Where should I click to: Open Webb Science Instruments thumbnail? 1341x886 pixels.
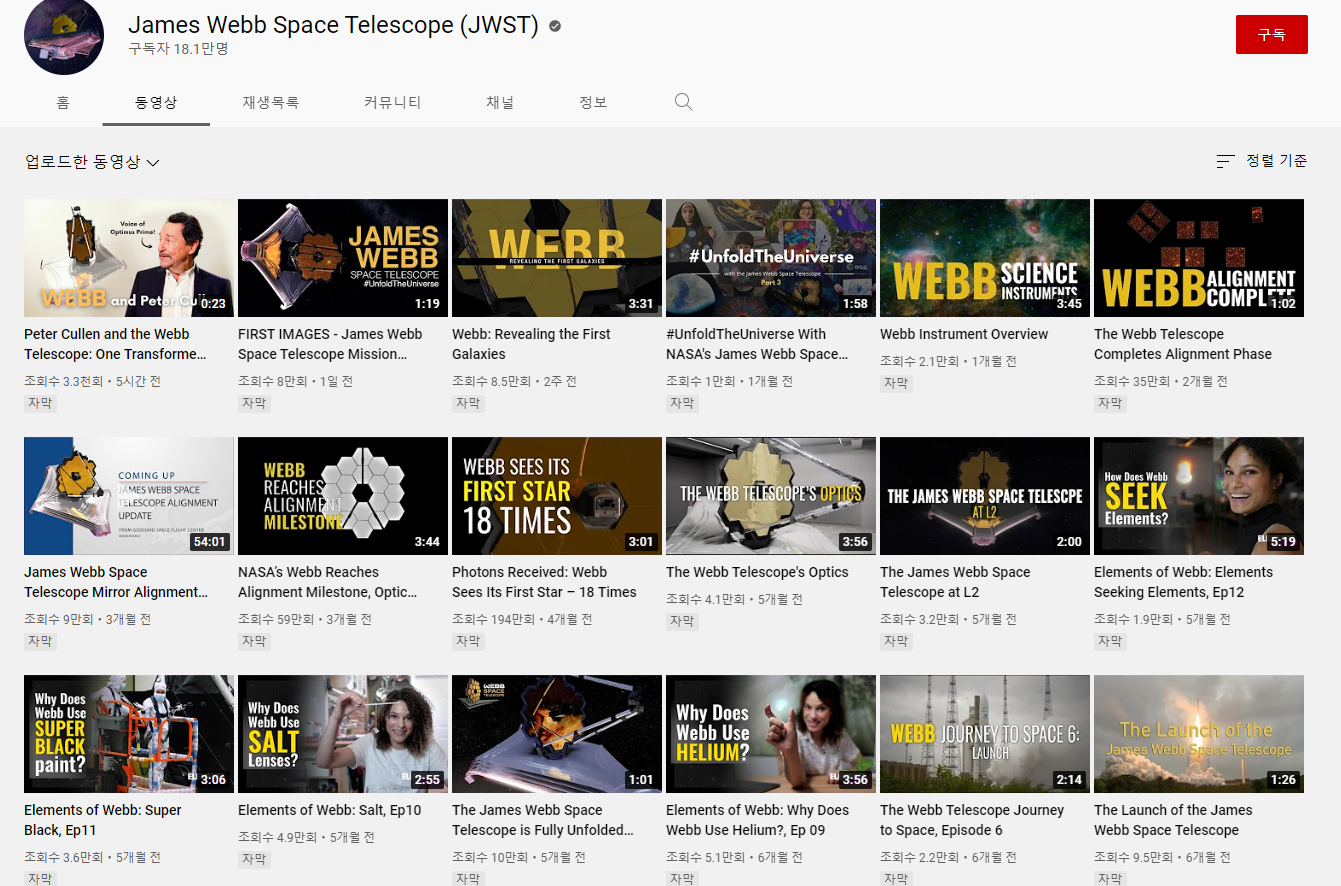(985, 258)
